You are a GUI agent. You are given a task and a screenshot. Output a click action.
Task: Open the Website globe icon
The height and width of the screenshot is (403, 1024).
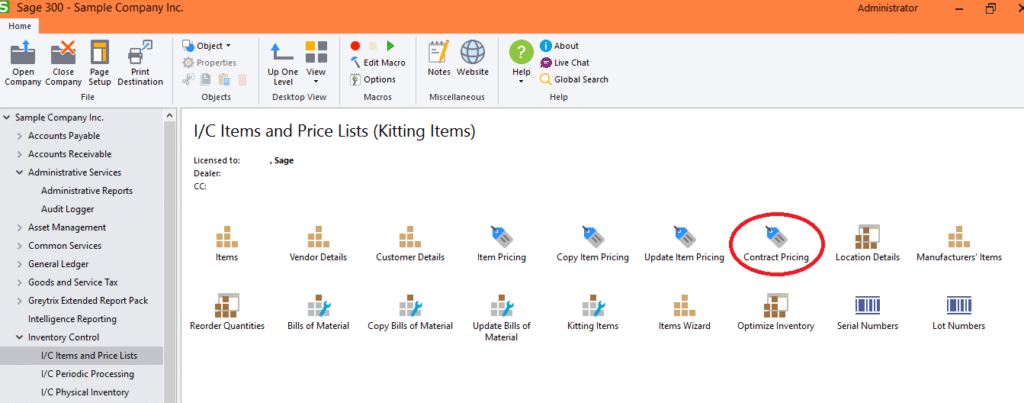(472, 59)
